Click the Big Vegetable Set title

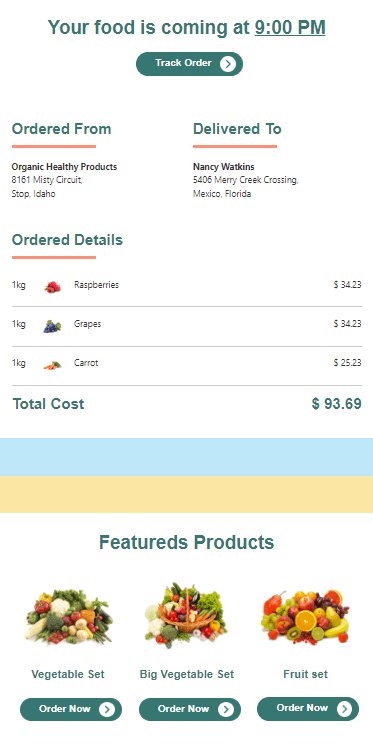click(187, 674)
